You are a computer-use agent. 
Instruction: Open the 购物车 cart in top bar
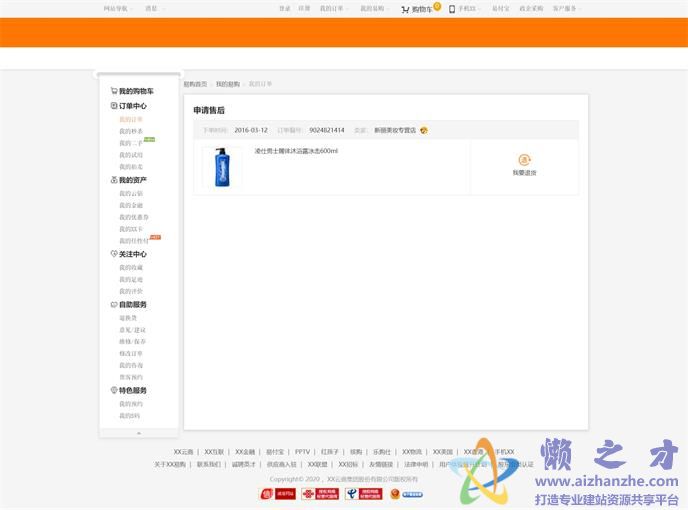click(x=417, y=9)
